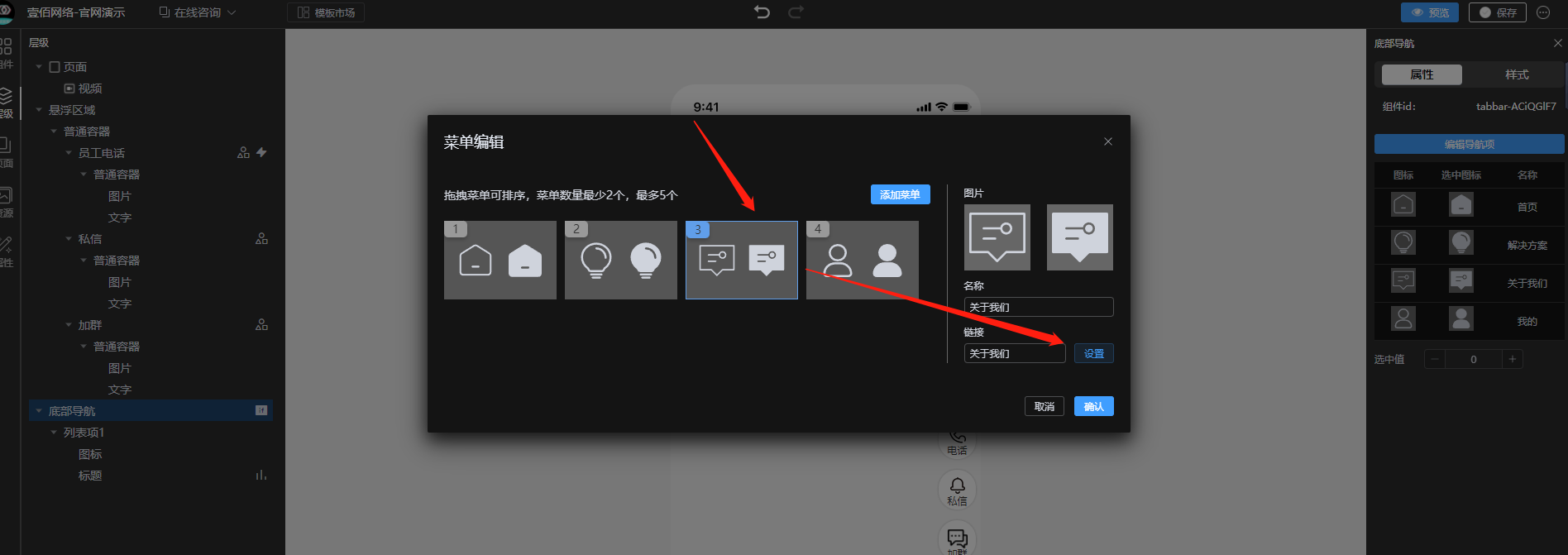Click the outlined message image under 图片
This screenshot has height=555, width=1568.
(x=997, y=237)
